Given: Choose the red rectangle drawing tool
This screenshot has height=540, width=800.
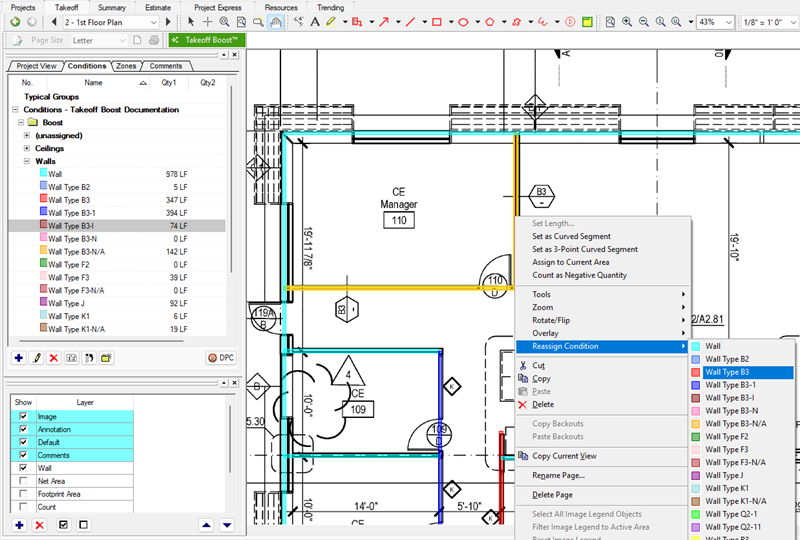Looking at the screenshot, I should pyautogui.click(x=437, y=22).
